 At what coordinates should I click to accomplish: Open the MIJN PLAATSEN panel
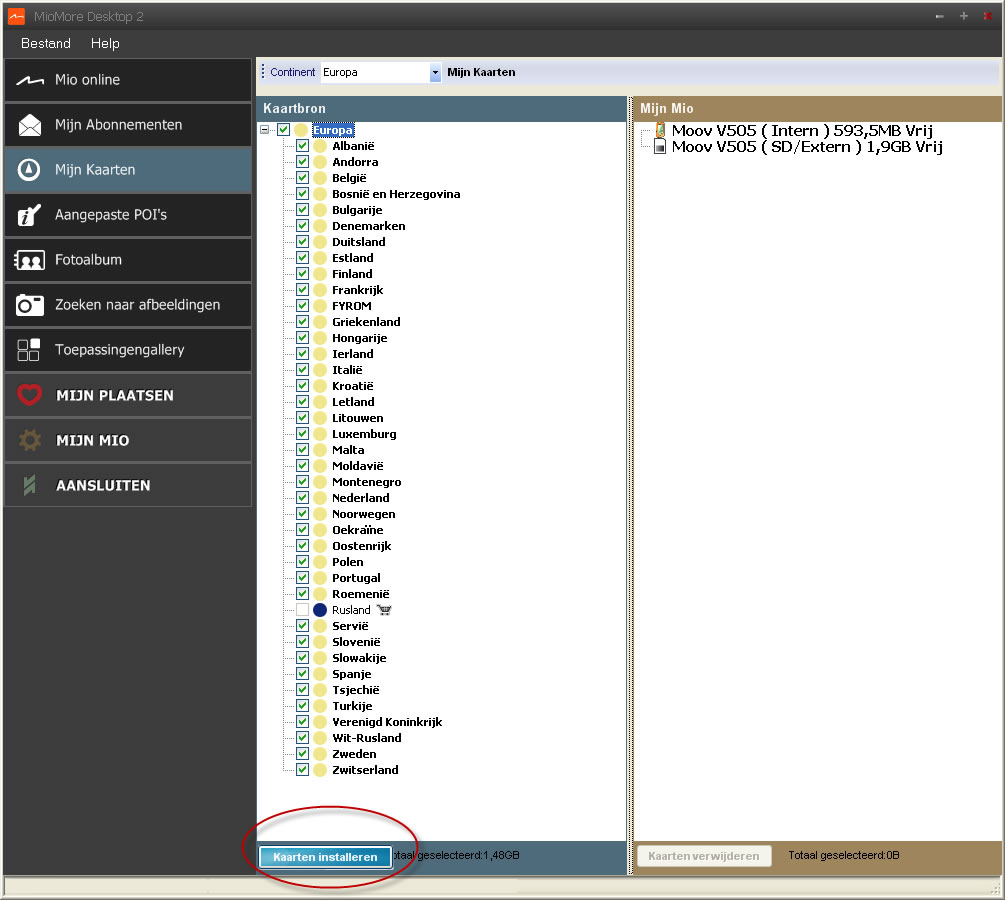click(128, 395)
